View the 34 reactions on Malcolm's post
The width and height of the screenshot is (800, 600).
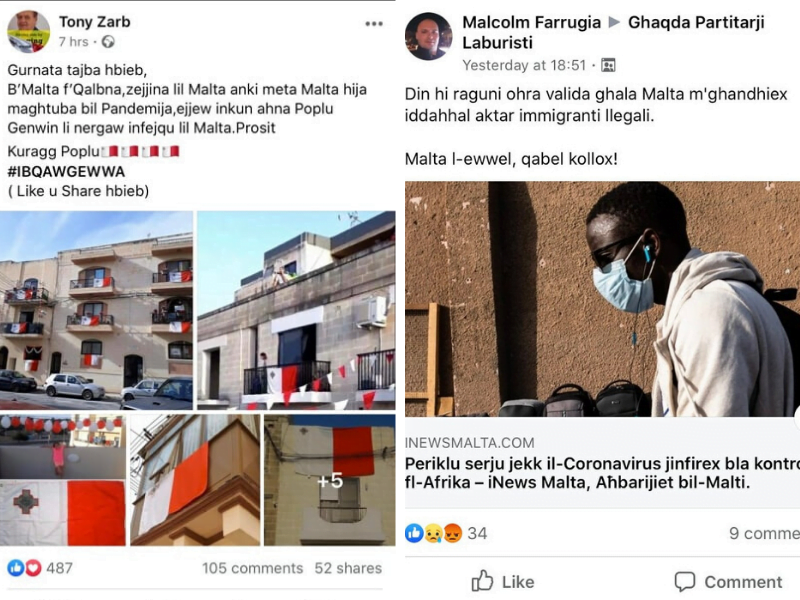[446, 533]
